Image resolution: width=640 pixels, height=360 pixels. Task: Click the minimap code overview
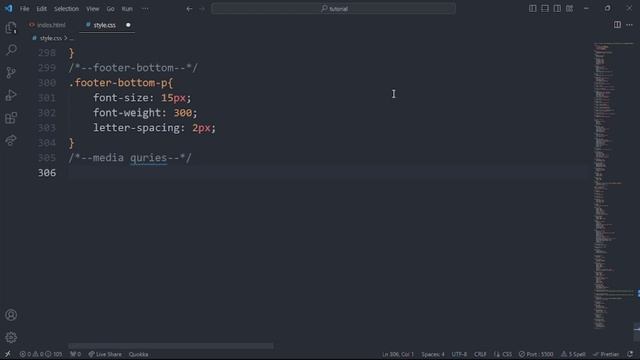pos(613,186)
